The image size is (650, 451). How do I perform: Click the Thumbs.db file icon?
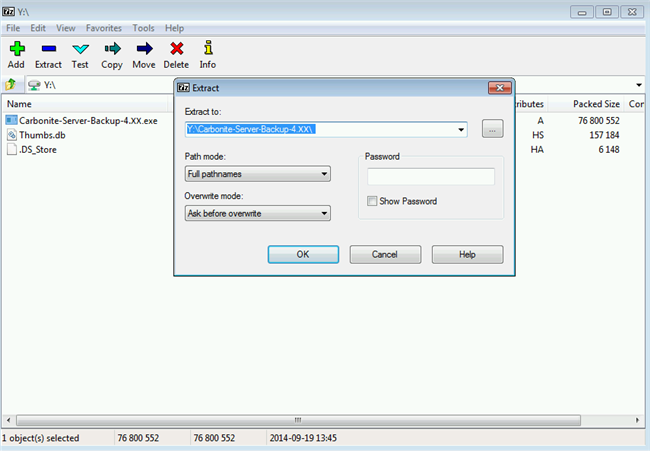12,135
